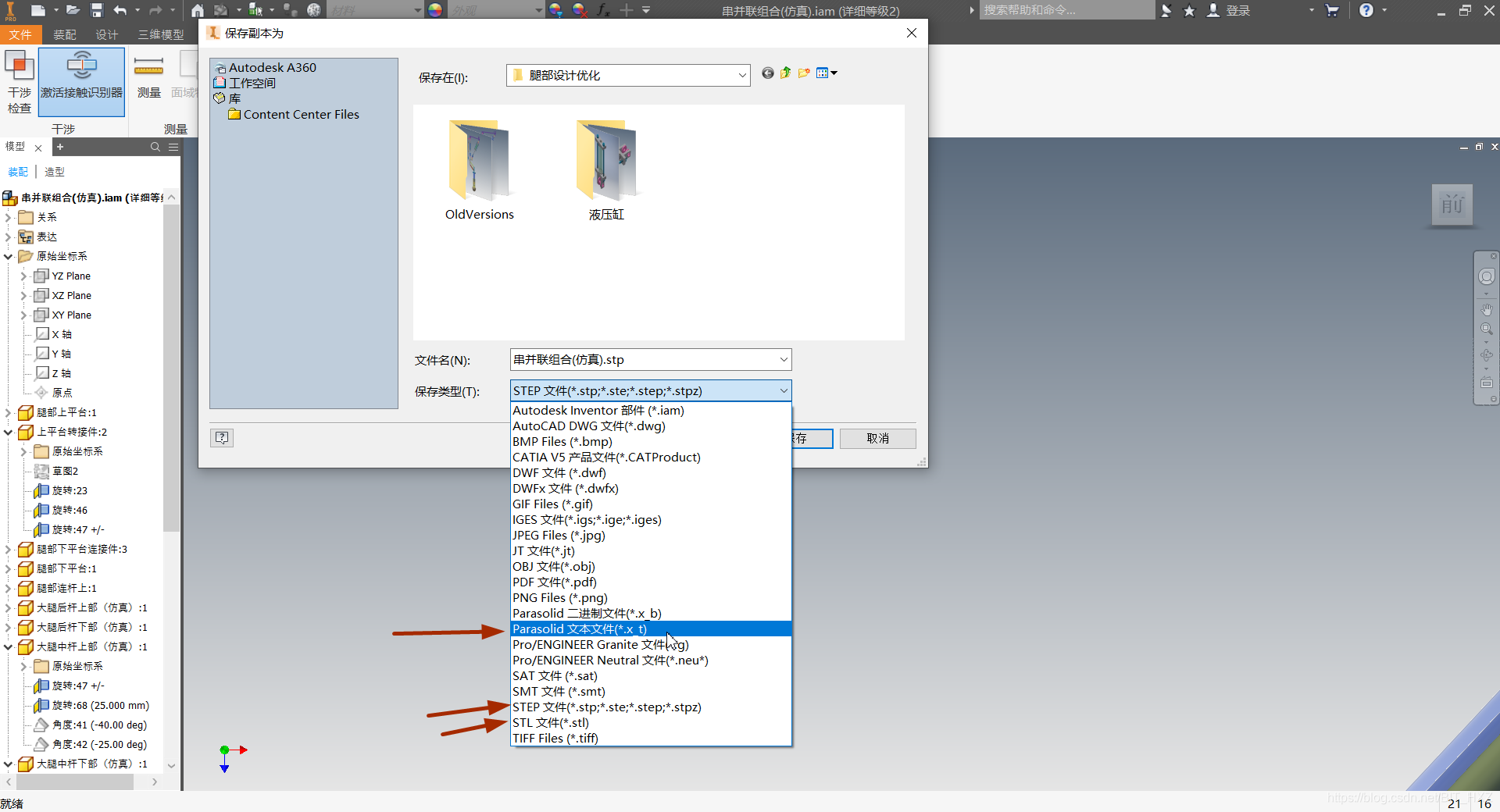The height and width of the screenshot is (812, 1500).
Task: Click the New file icon in quick access toolbar
Action: tap(37, 10)
